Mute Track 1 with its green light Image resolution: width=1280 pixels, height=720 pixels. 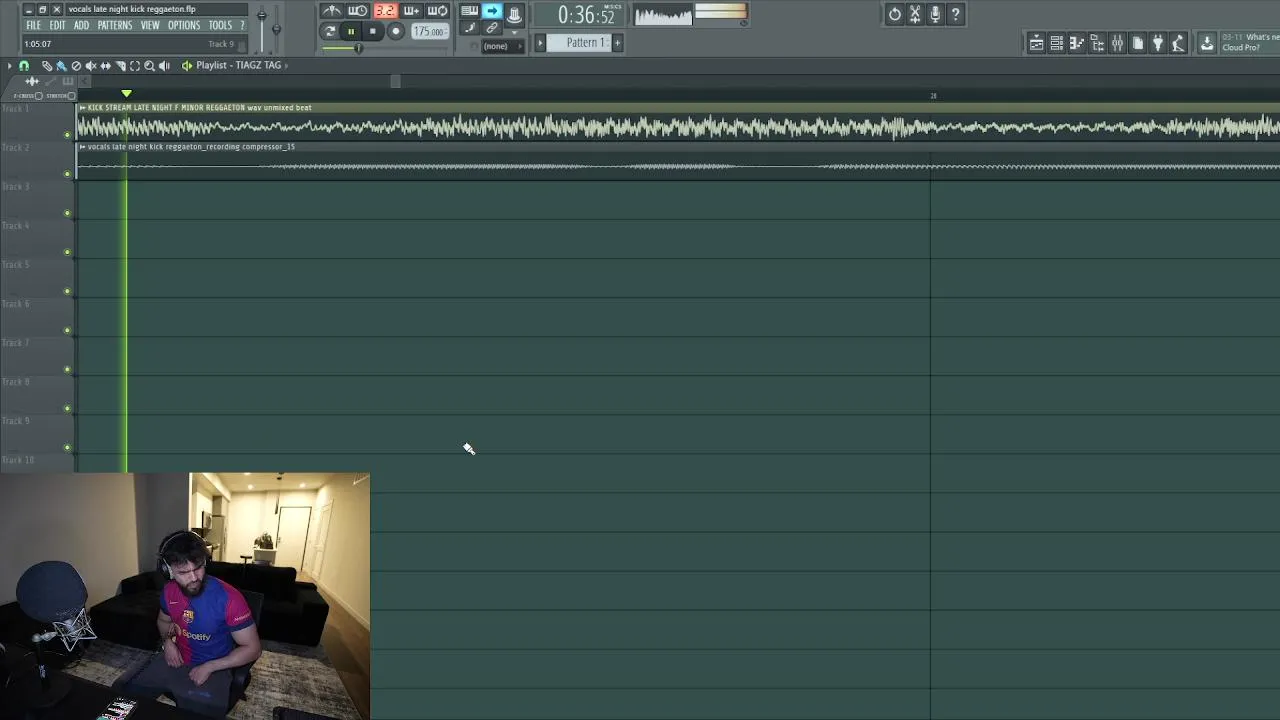tap(68, 134)
